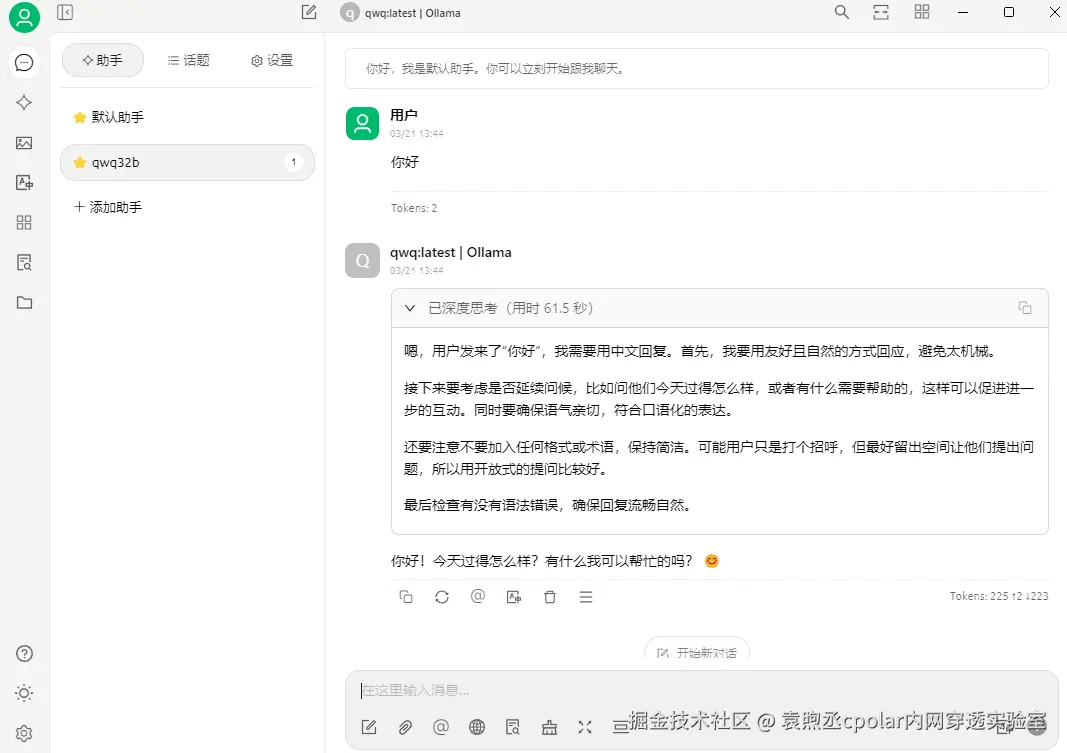Copy the deep thinking content
1067x753 pixels.
click(1025, 308)
